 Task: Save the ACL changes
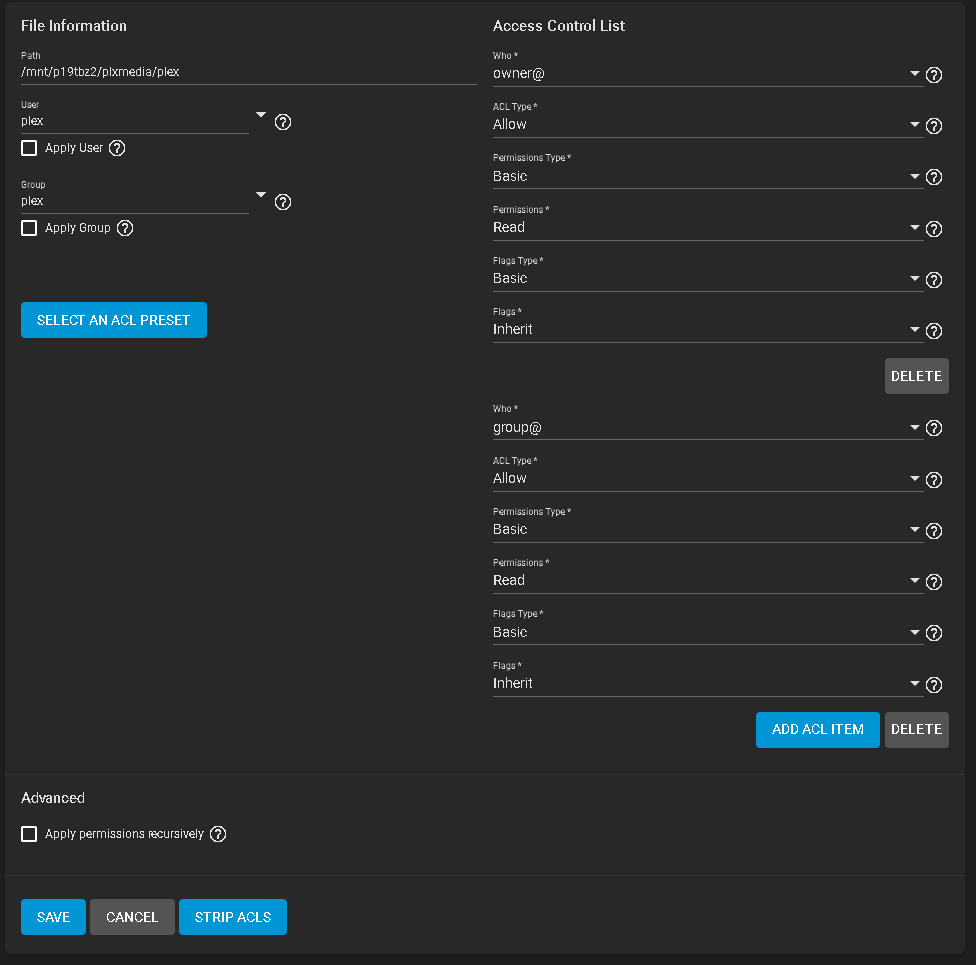pos(54,917)
